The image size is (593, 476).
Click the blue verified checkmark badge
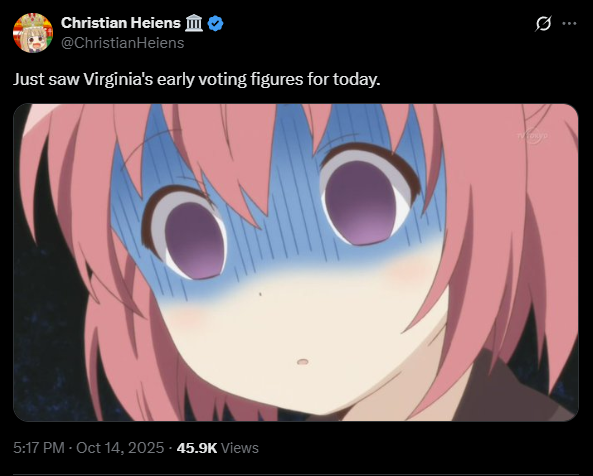point(216,23)
